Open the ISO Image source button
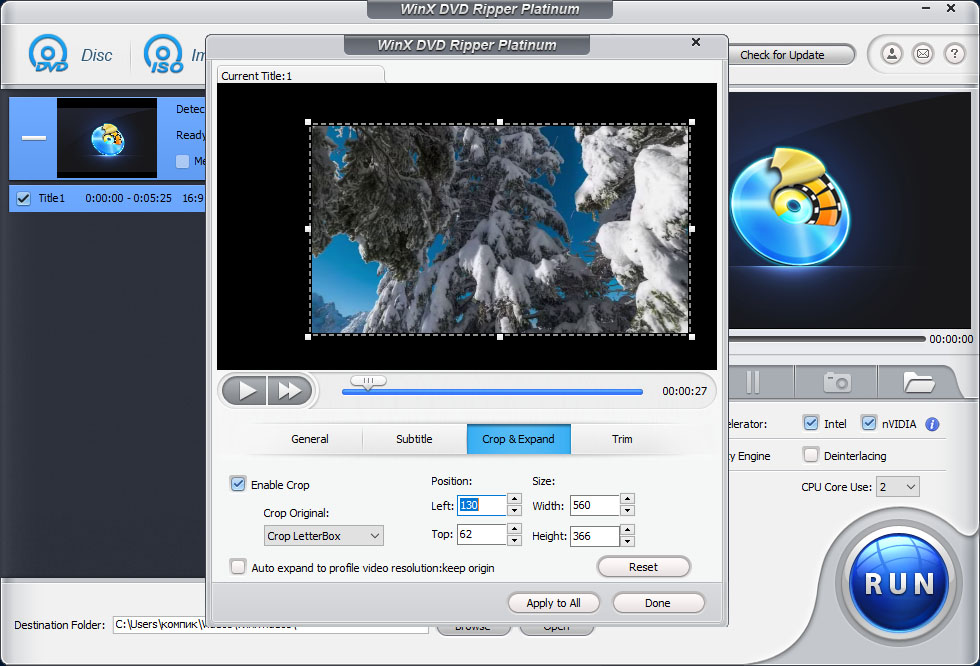The width and height of the screenshot is (980, 666). pyautogui.click(x=174, y=55)
